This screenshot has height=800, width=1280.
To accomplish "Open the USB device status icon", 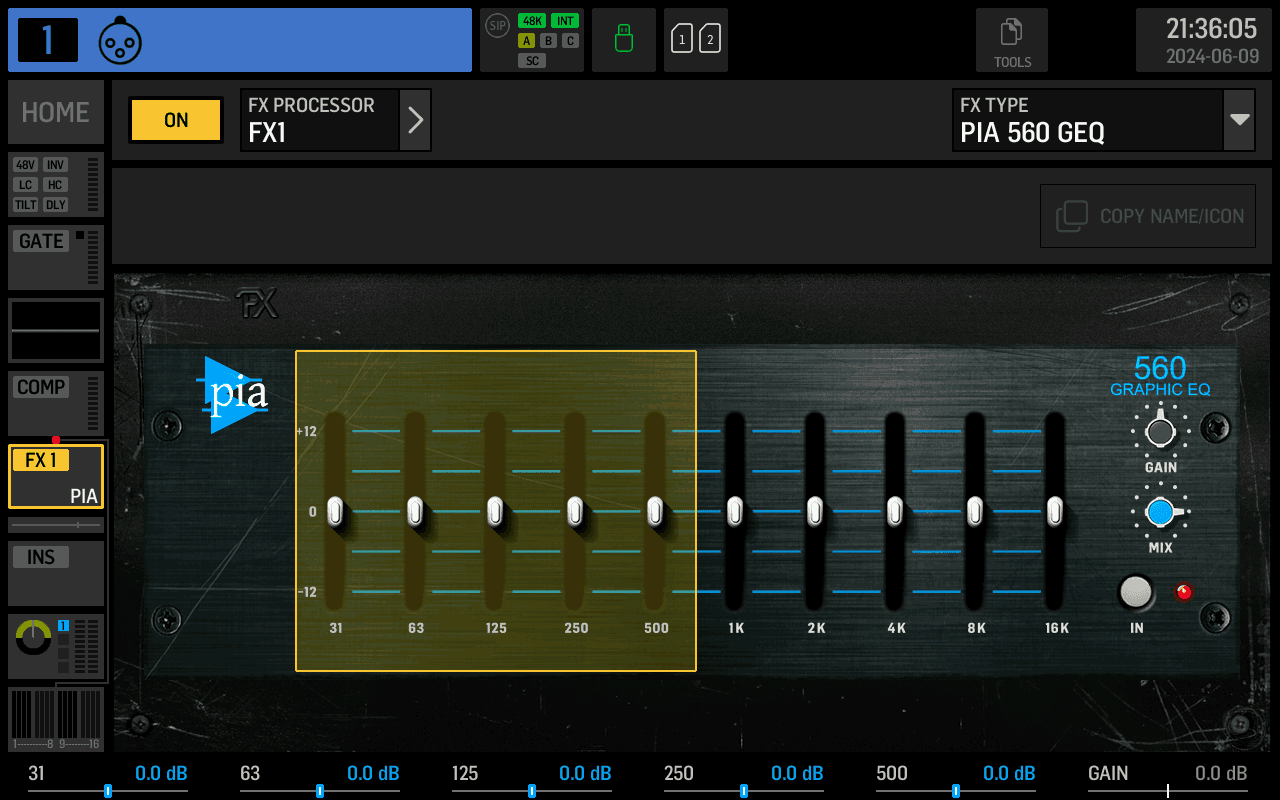I will tap(624, 40).
